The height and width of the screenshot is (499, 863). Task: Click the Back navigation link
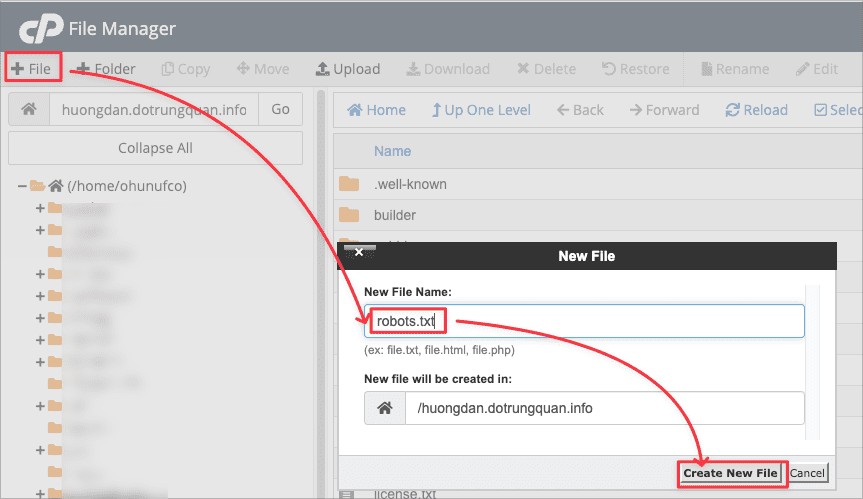pyautogui.click(x=580, y=110)
